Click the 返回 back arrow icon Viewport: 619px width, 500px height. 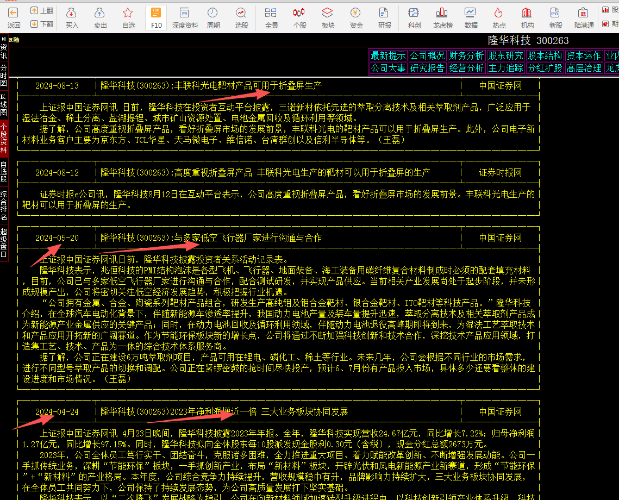pyautogui.click(x=13, y=13)
